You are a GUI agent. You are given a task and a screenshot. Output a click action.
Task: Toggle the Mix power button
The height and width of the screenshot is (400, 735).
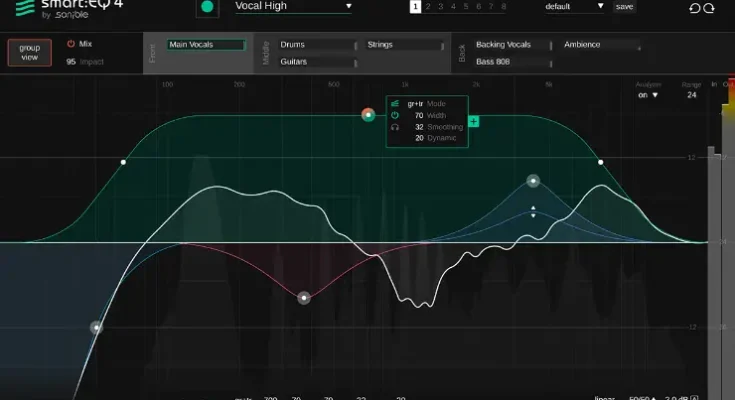coord(71,45)
